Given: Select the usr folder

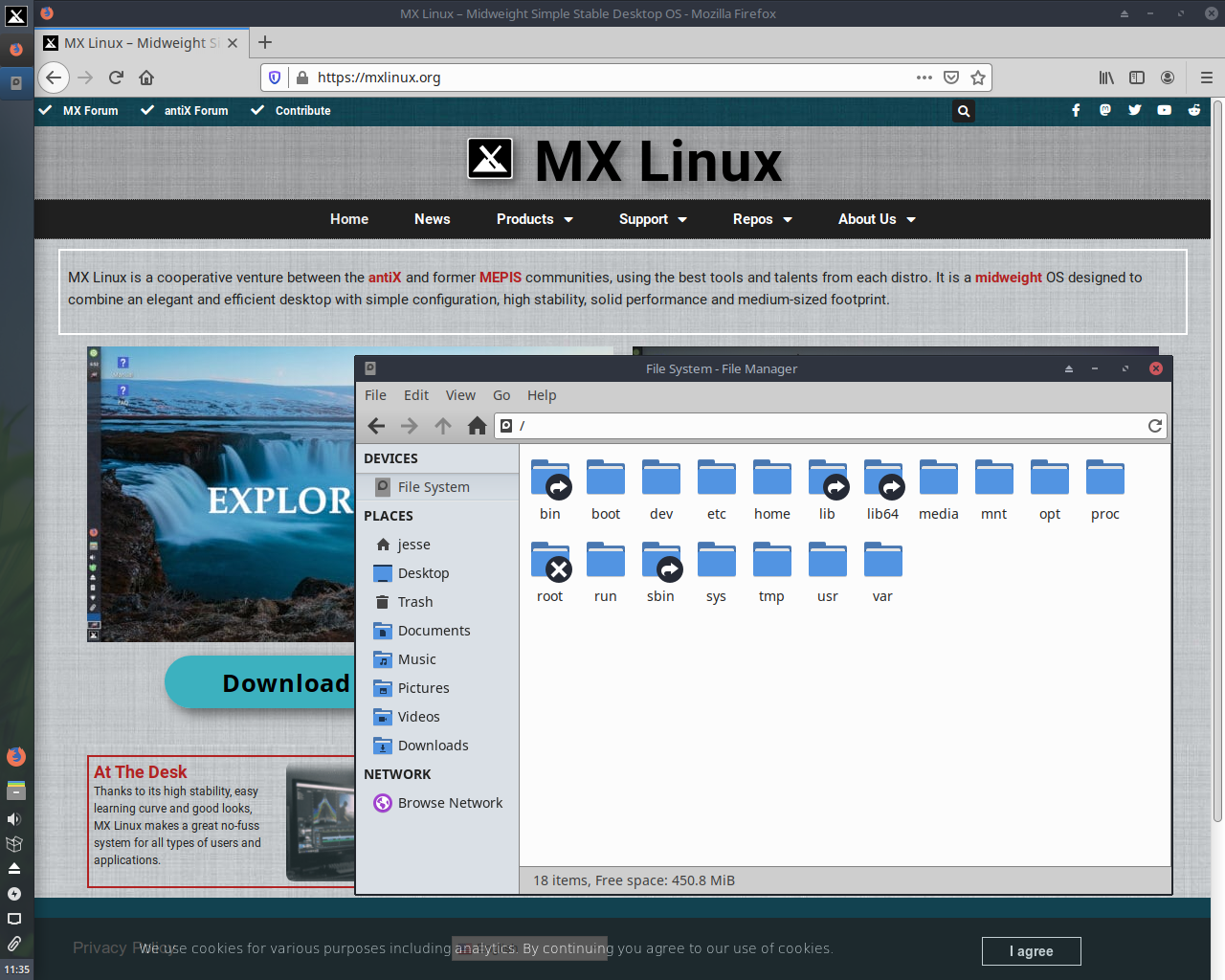Looking at the screenshot, I should (828, 571).
